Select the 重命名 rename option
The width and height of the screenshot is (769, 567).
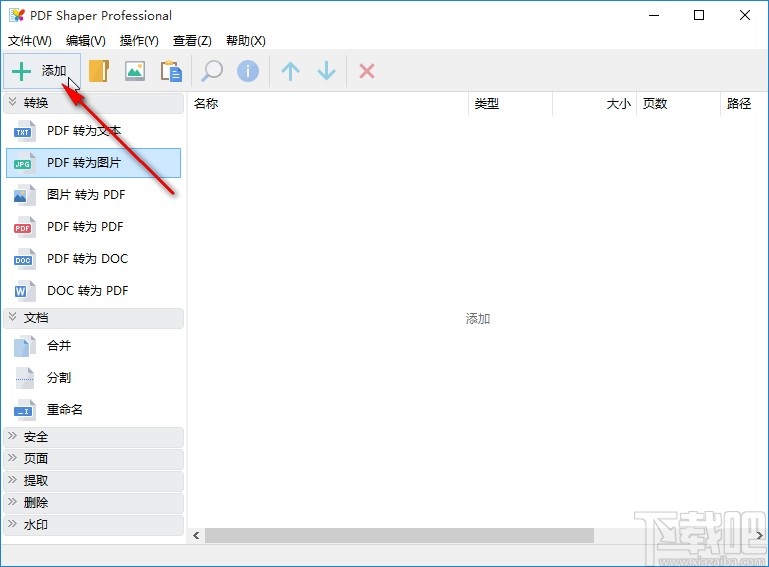click(94, 410)
